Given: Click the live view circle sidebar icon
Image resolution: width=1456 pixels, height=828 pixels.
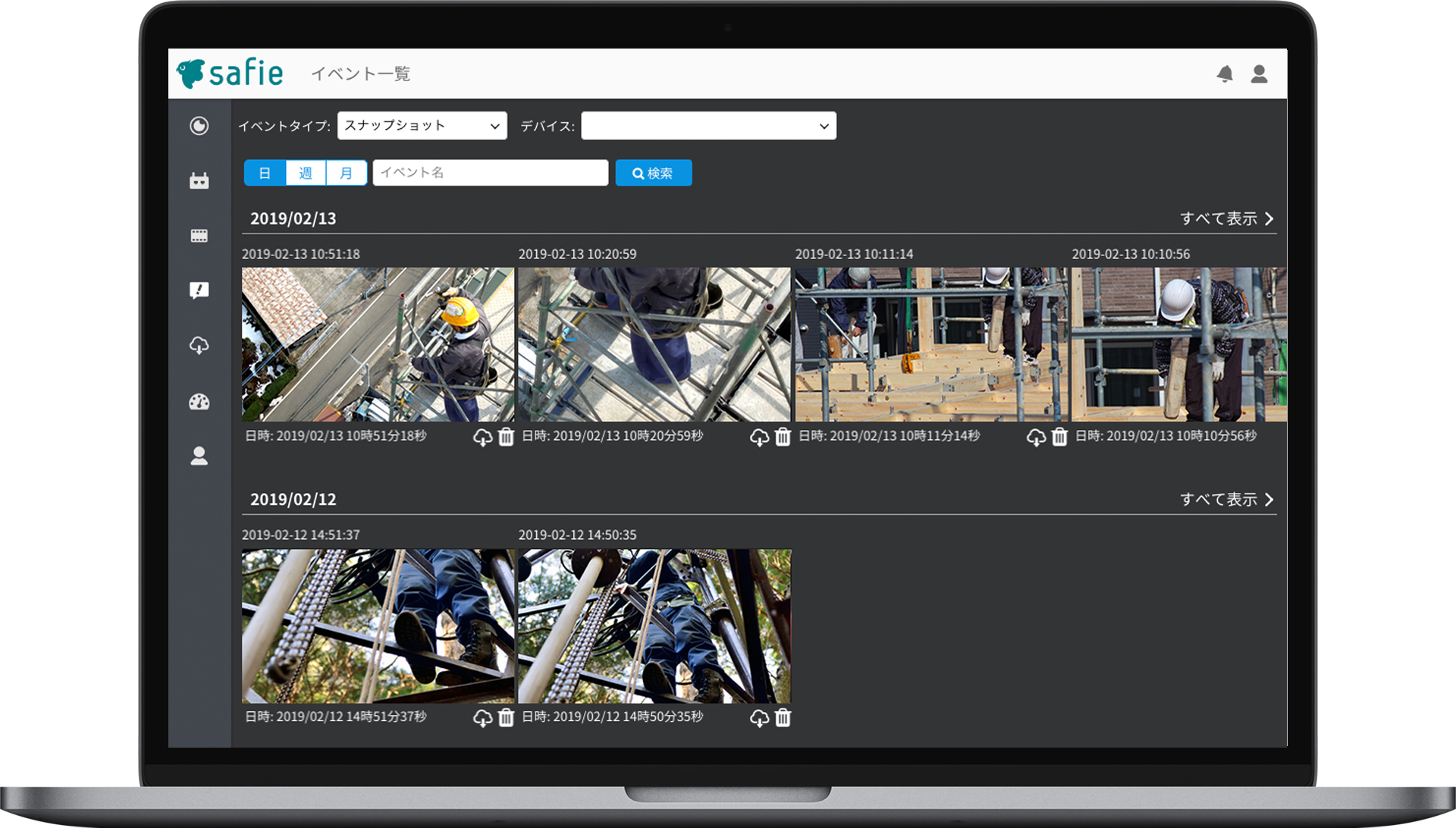Looking at the screenshot, I should coord(199,126).
